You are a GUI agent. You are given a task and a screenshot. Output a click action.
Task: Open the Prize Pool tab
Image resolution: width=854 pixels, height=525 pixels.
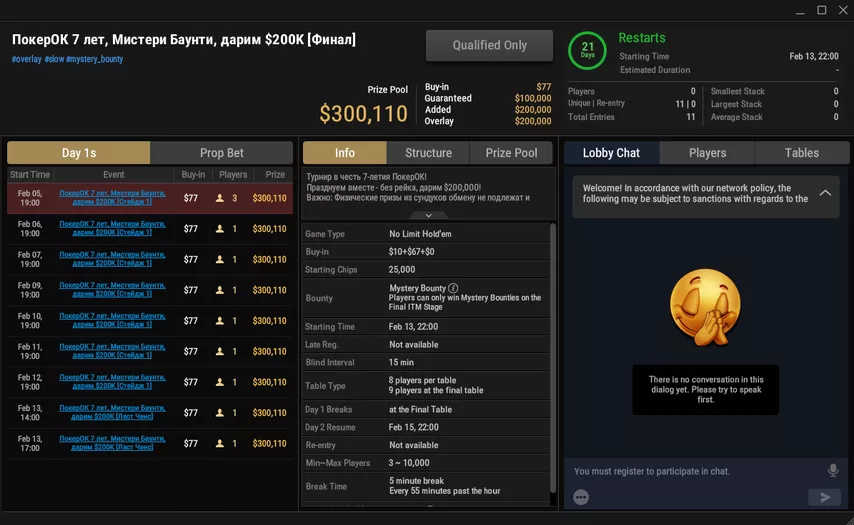tap(511, 153)
